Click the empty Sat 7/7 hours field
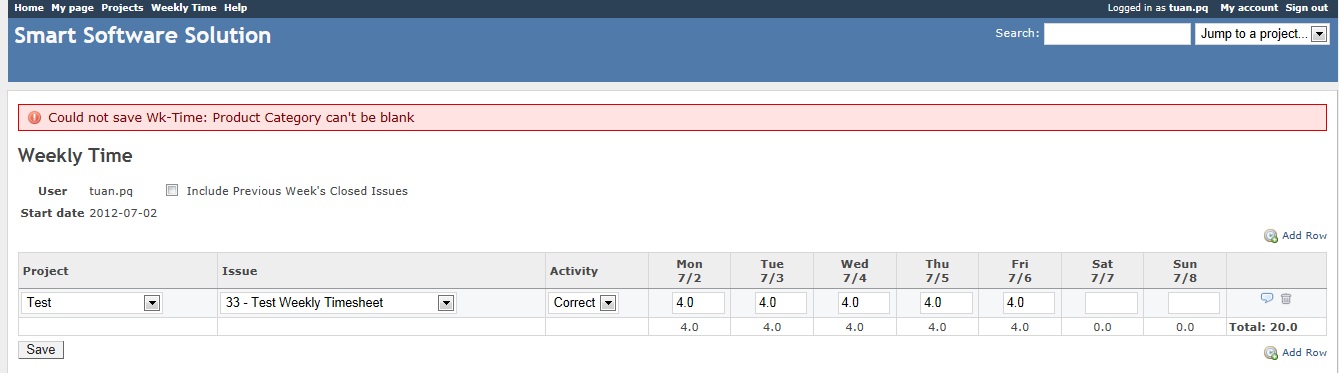This screenshot has height=373, width=1339. click(1112, 302)
